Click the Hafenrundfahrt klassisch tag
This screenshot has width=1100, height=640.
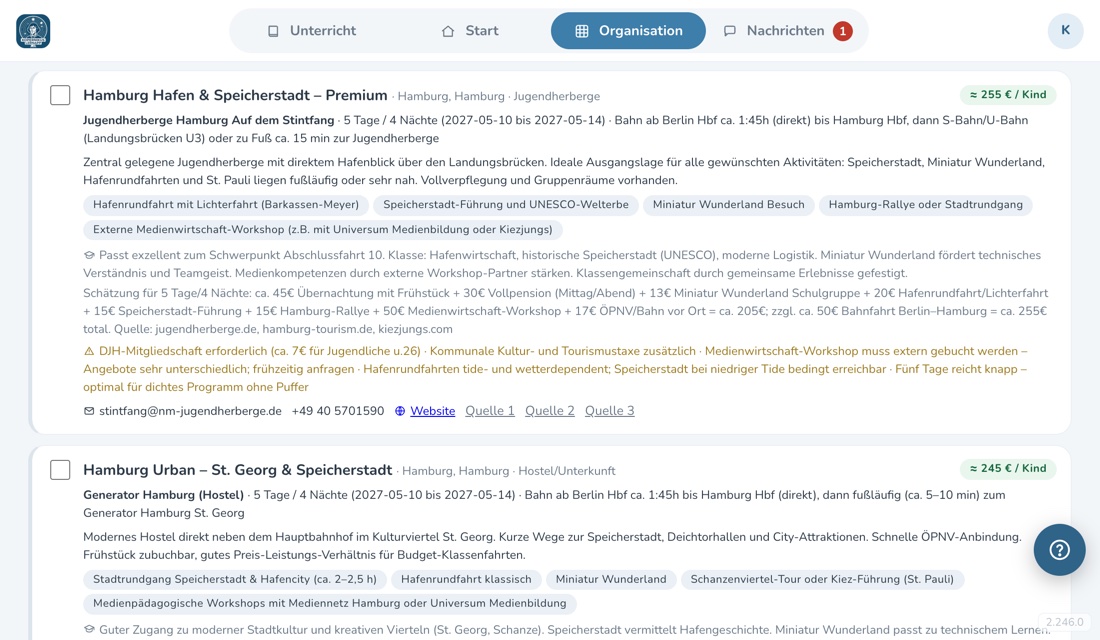466,580
